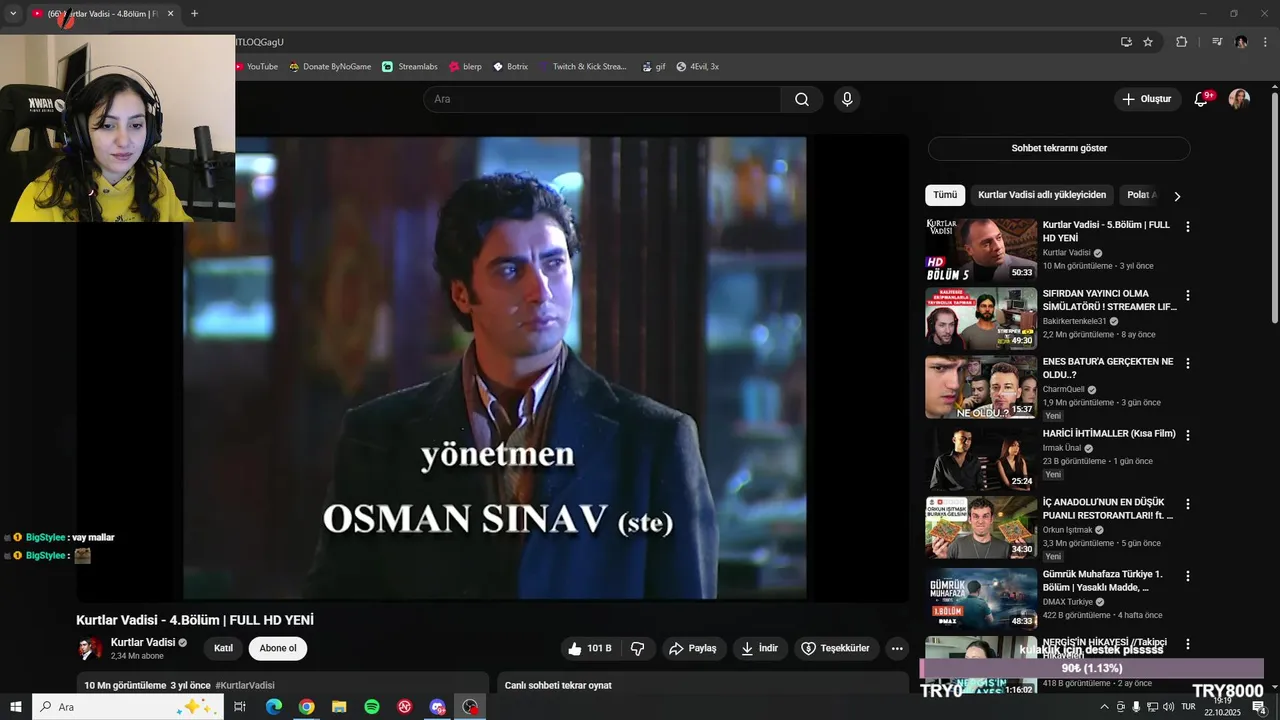
Task: Open Kurtlar Vadisi 5.Bölüm thumbnail
Action: tap(981, 250)
